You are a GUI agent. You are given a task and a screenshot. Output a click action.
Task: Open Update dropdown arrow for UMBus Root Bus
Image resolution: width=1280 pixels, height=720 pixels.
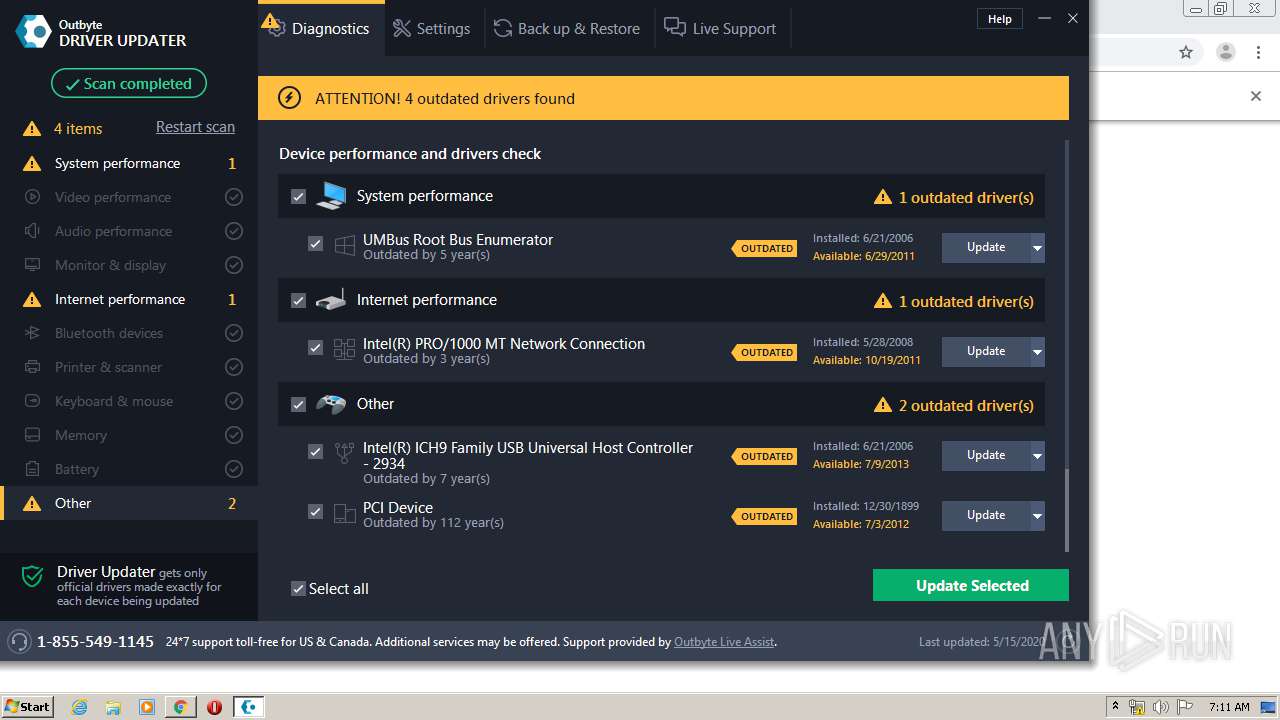[1037, 248]
